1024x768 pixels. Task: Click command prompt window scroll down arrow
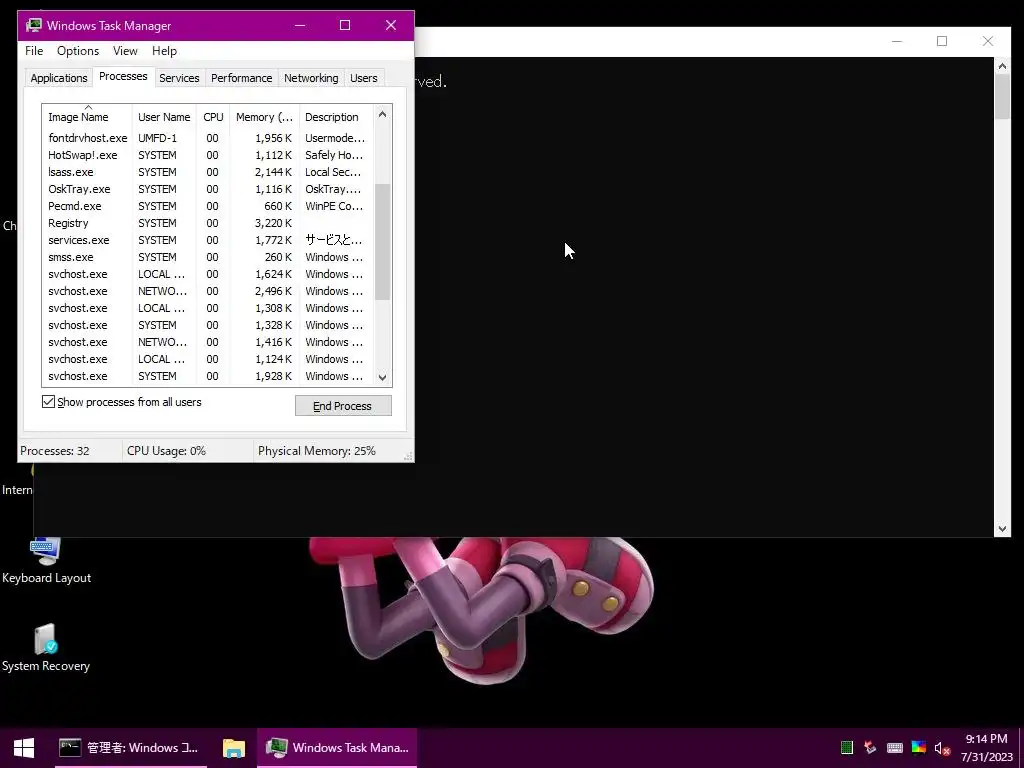point(1002,529)
